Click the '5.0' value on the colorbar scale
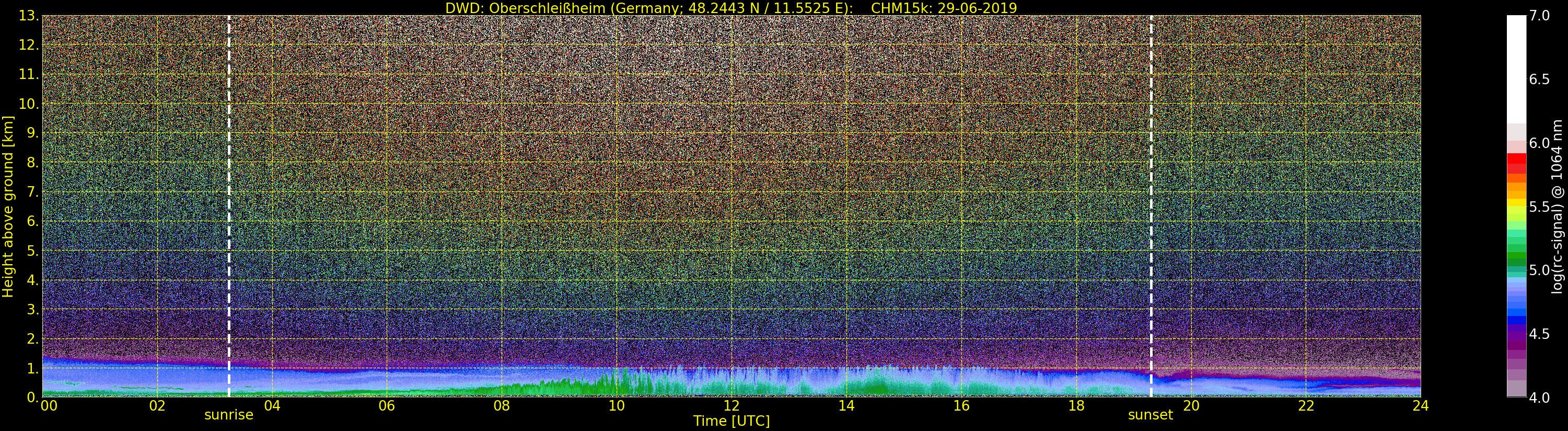1568x431 pixels. coord(1539,270)
